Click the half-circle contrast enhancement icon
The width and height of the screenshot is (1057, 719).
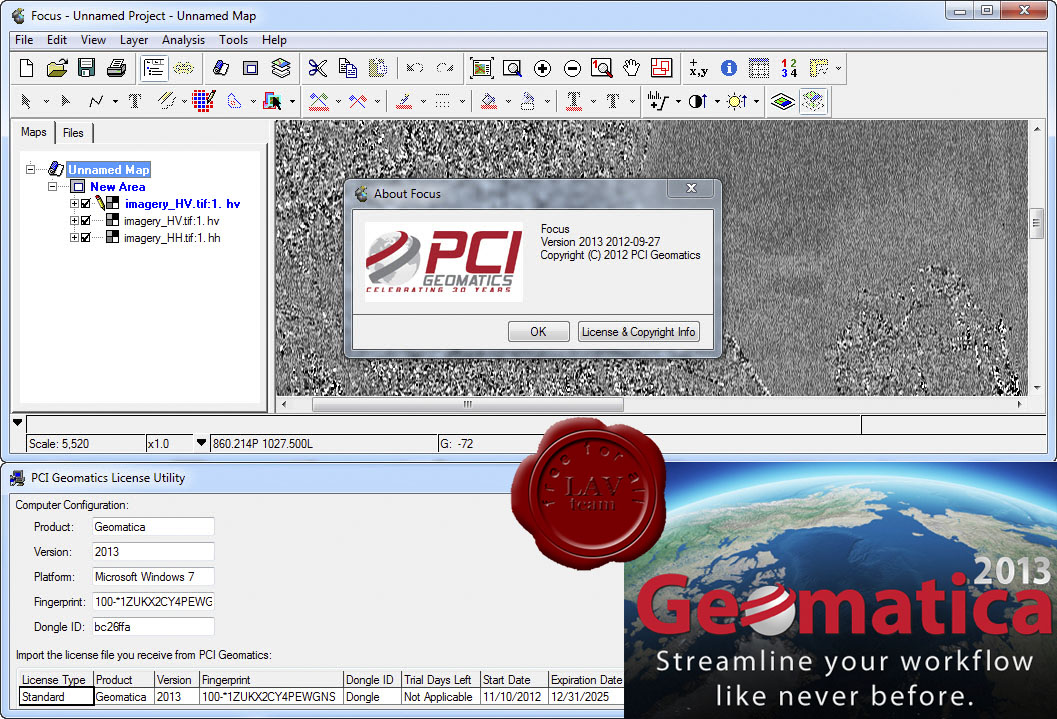pos(697,102)
